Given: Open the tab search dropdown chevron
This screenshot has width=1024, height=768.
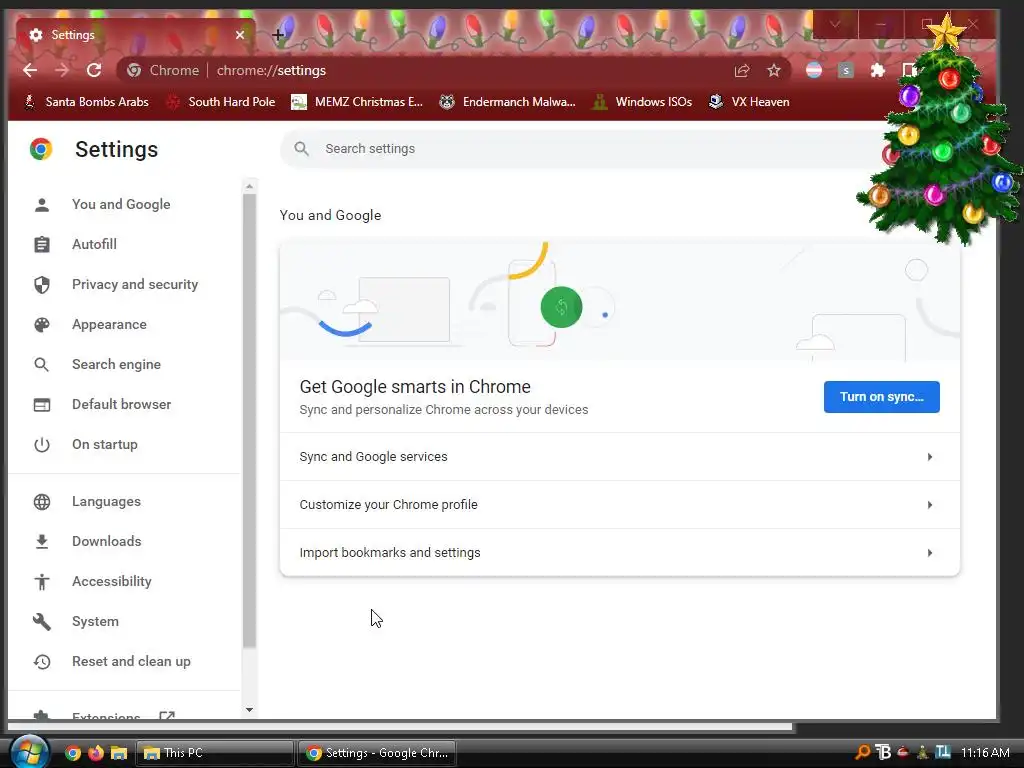Looking at the screenshot, I should click(x=835, y=25).
